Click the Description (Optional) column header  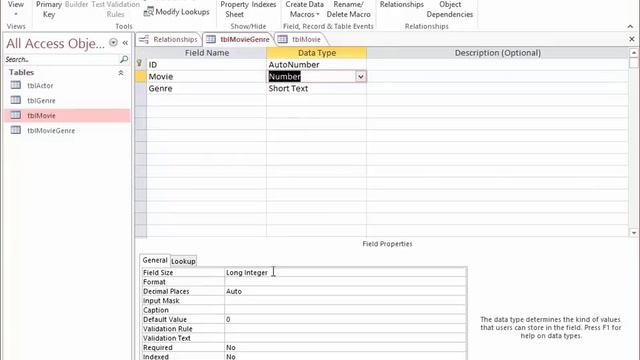pyautogui.click(x=497, y=53)
